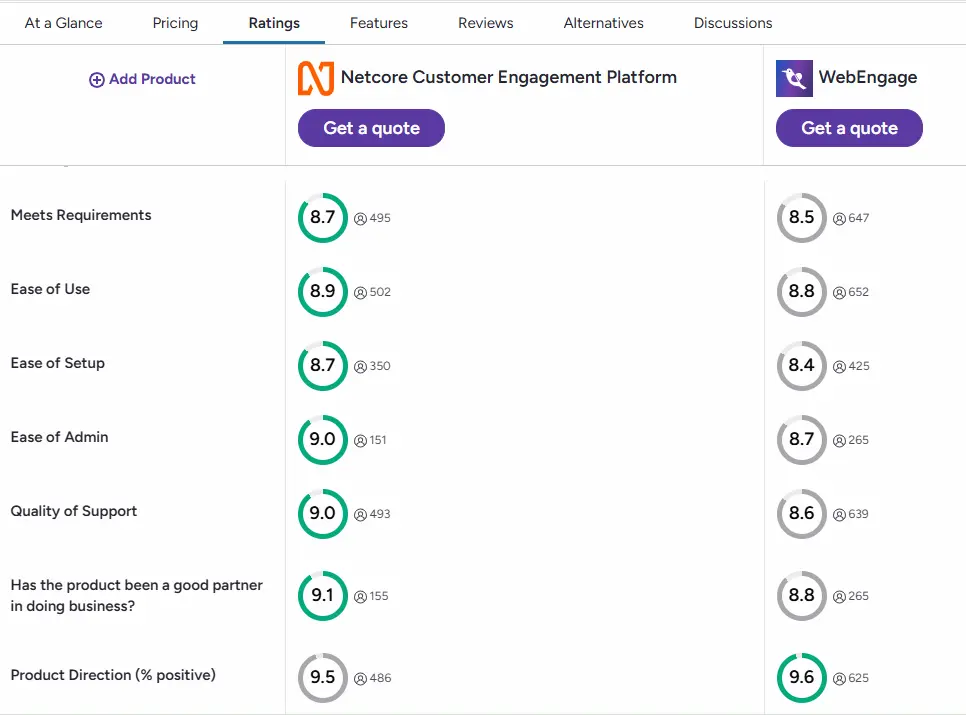Click Netcore 9.1 good partner ring
This screenshot has width=966, height=715.
click(x=323, y=596)
